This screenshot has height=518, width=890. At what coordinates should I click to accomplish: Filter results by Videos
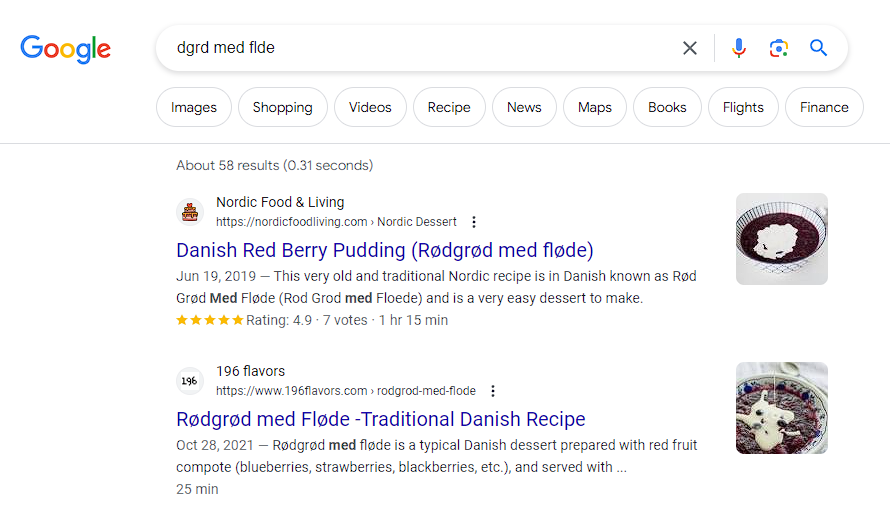(x=370, y=107)
